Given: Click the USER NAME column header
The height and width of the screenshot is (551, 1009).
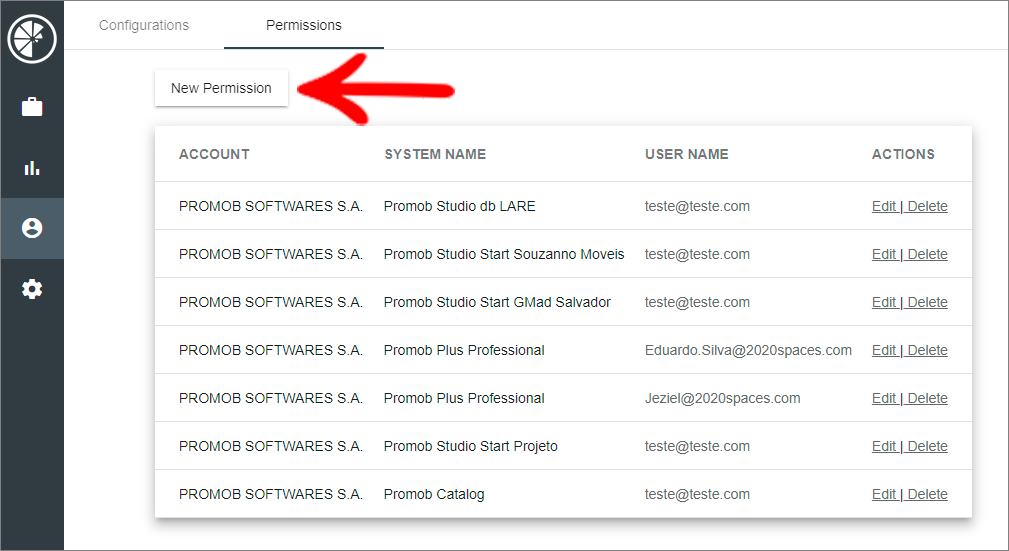Looking at the screenshot, I should (687, 154).
